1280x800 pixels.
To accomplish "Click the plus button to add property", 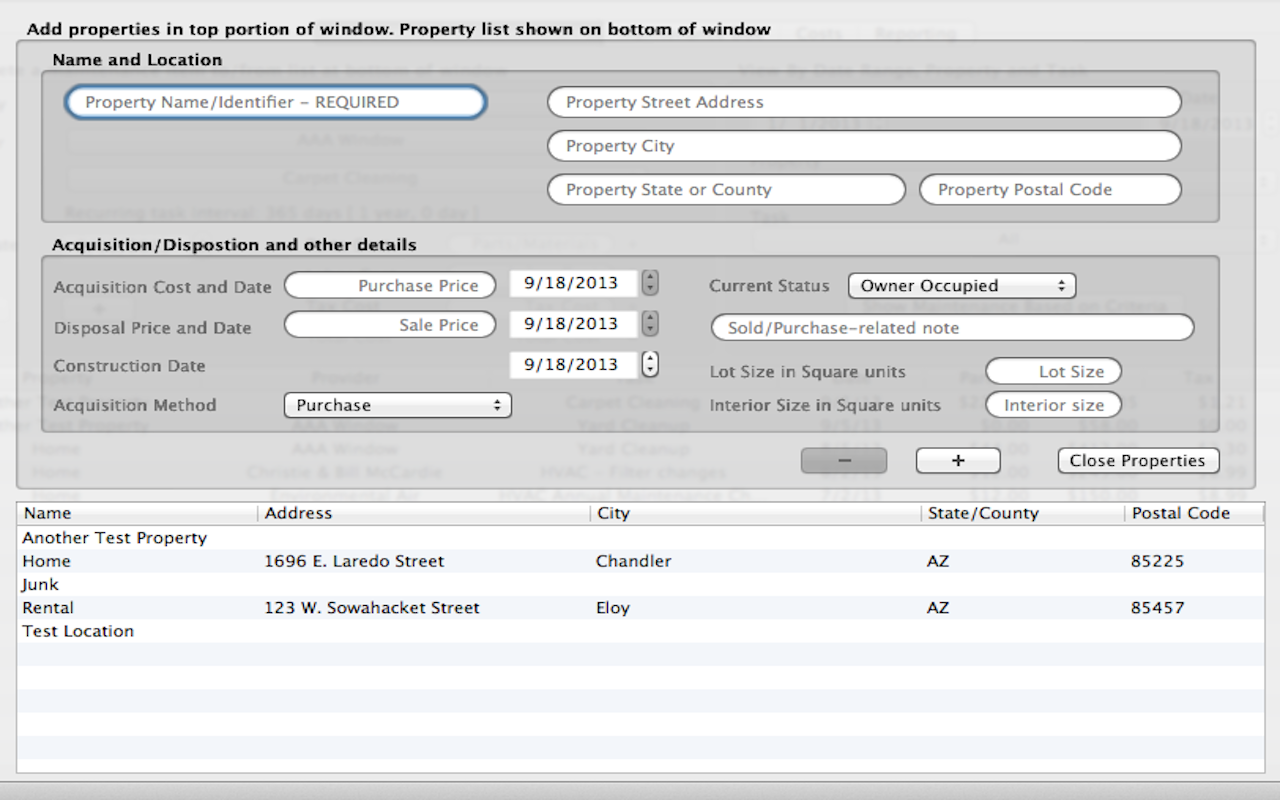I will pyautogui.click(x=958, y=460).
